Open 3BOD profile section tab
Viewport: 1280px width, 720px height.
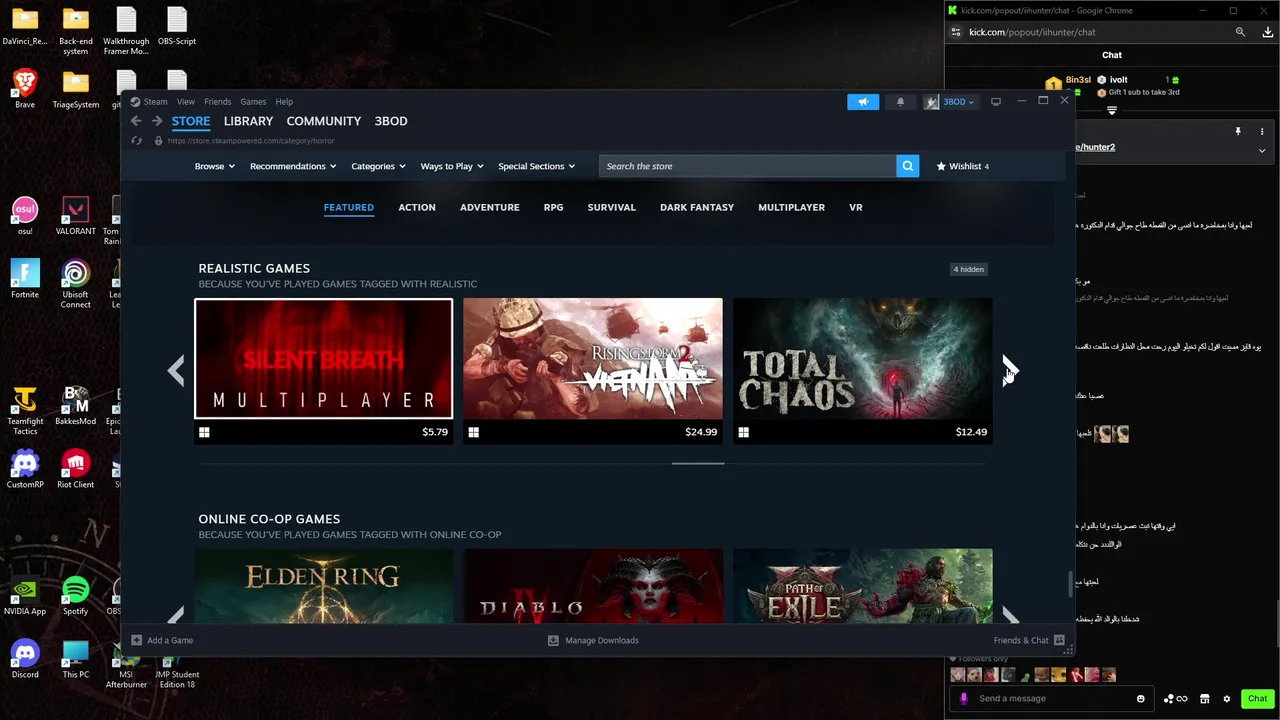(391, 121)
